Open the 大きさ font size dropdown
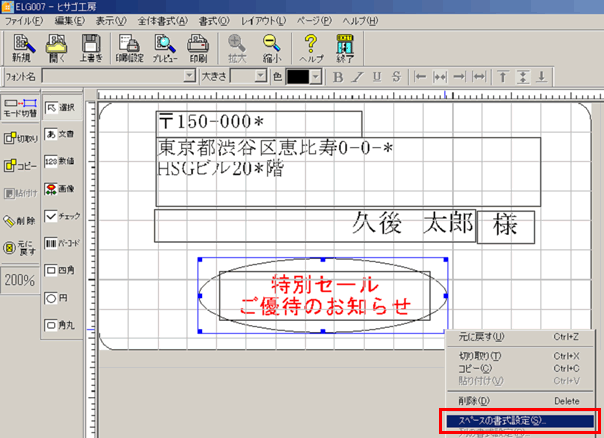604x438 pixels. pyautogui.click(x=261, y=76)
